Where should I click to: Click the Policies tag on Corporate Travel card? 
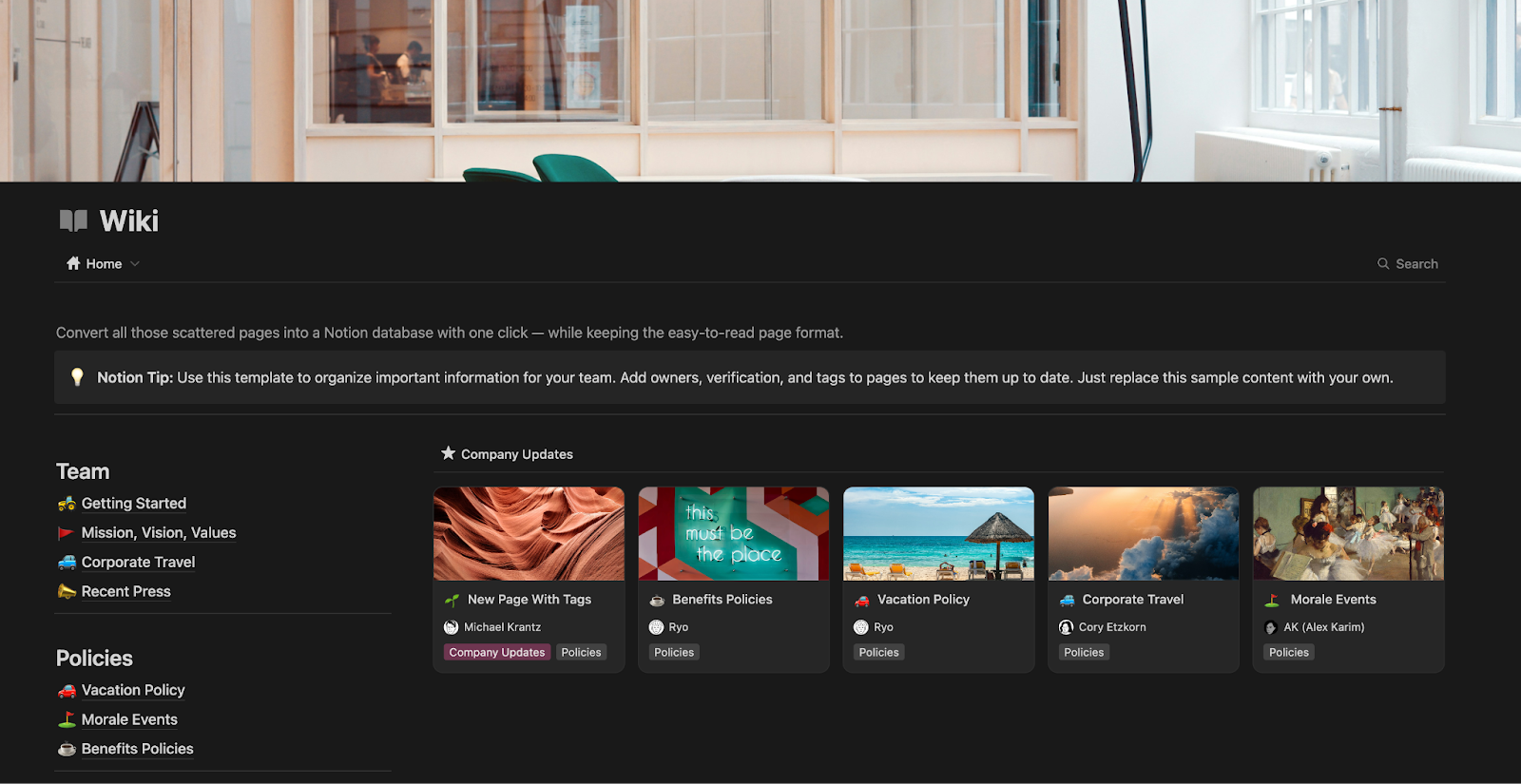pyautogui.click(x=1084, y=653)
